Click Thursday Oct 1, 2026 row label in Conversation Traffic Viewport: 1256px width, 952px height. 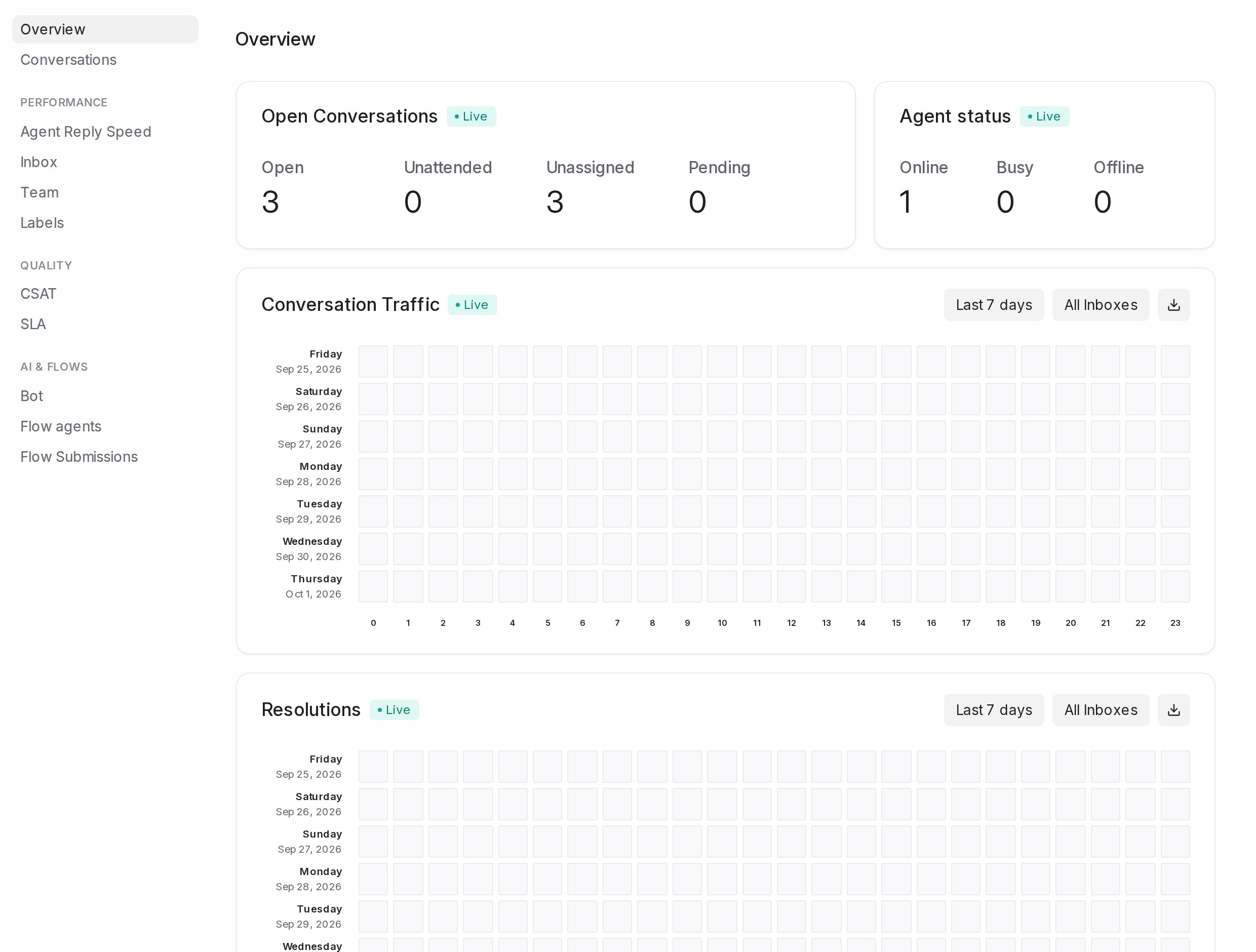click(x=313, y=586)
